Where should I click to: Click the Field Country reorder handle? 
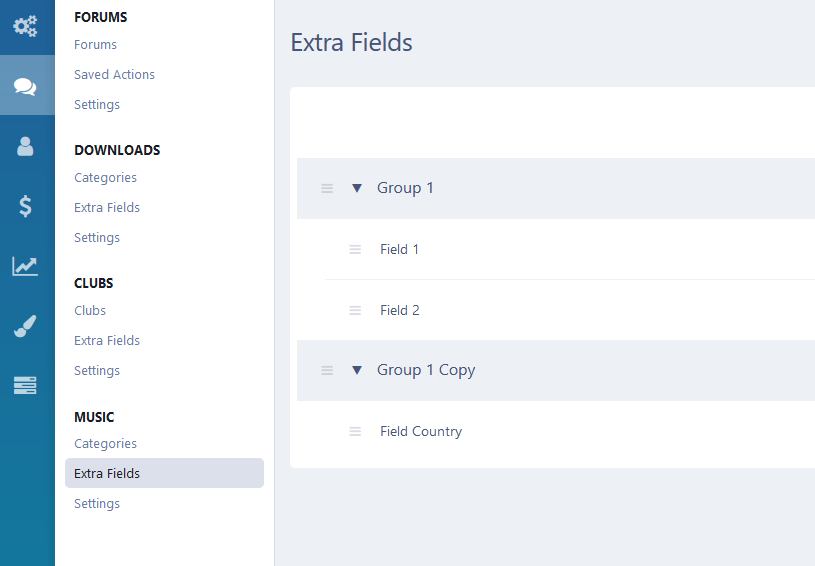[x=355, y=431]
